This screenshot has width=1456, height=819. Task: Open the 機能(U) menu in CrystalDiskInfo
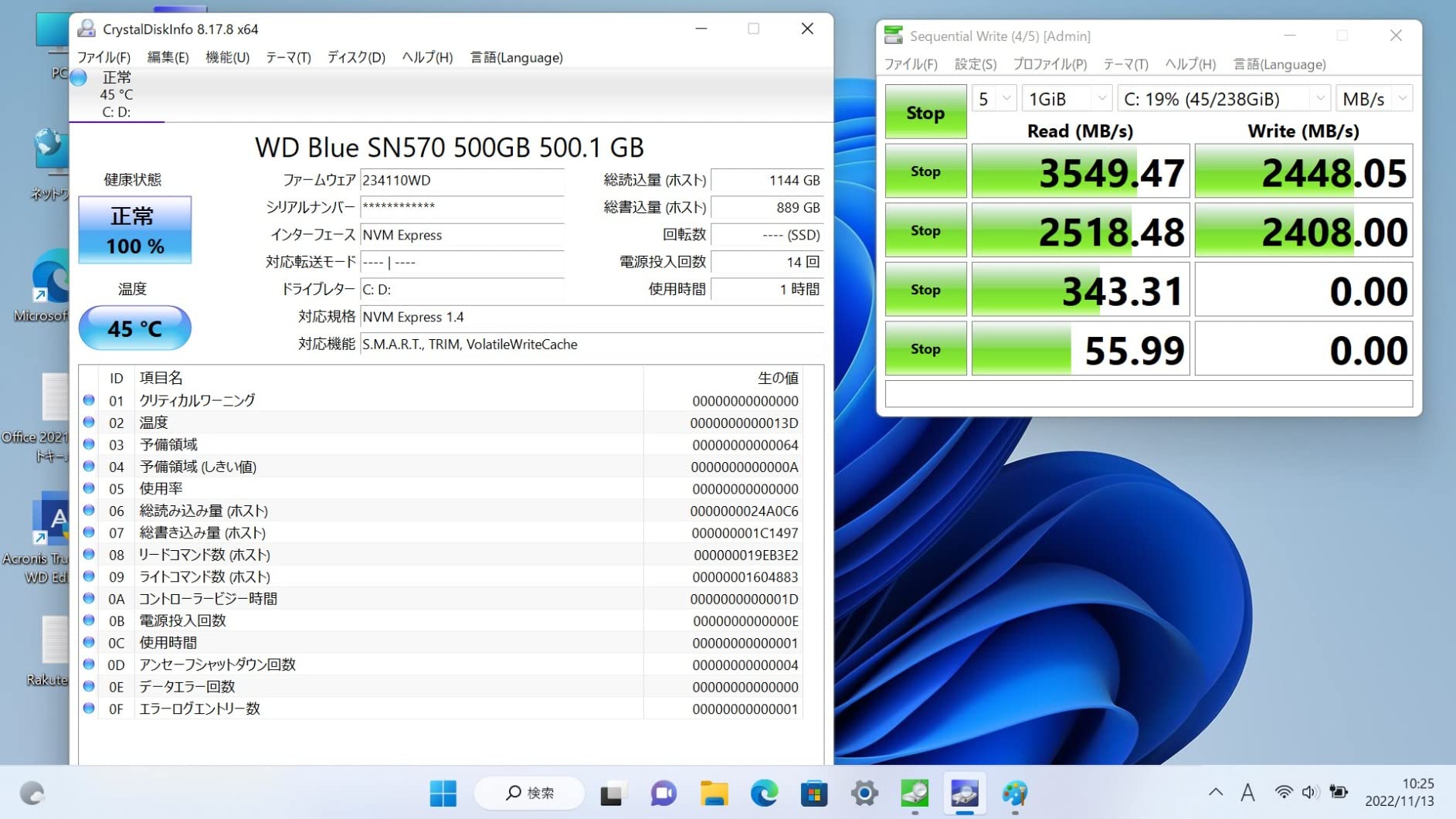click(227, 57)
